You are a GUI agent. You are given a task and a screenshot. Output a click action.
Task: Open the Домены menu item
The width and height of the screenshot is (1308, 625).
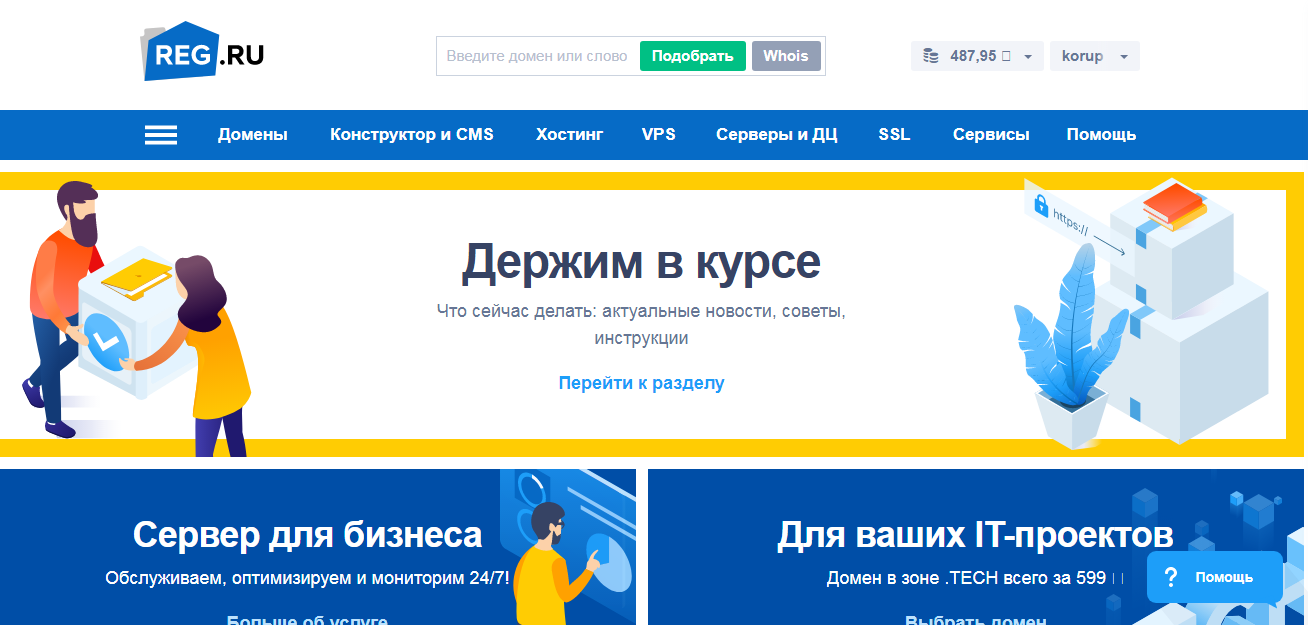(x=253, y=135)
